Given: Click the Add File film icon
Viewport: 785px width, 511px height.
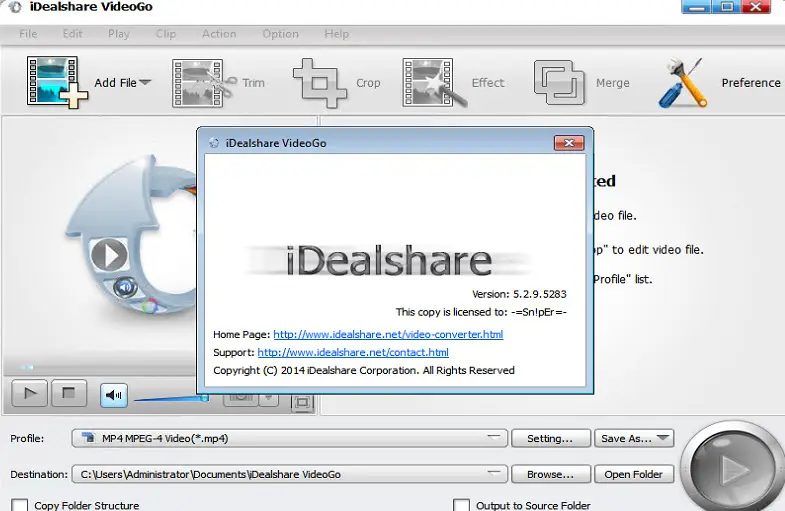Looking at the screenshot, I should [x=57, y=82].
